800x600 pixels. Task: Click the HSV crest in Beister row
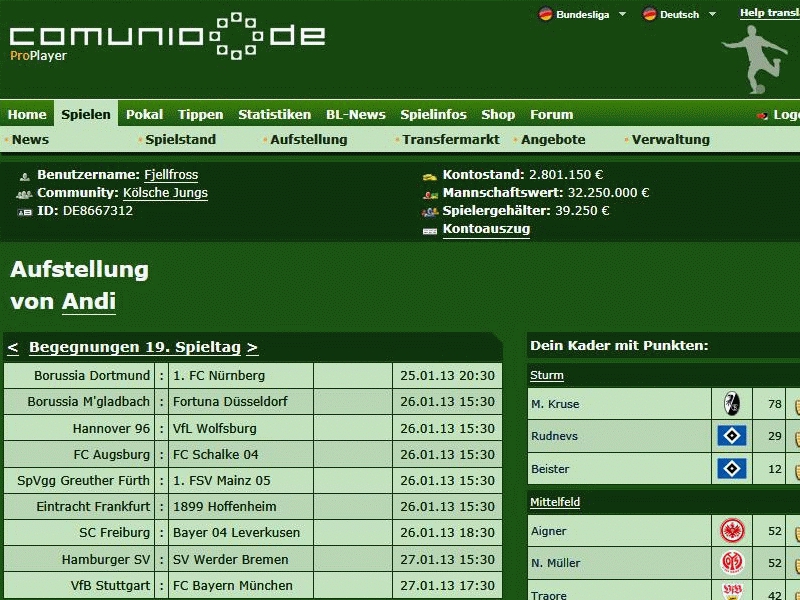tap(732, 468)
